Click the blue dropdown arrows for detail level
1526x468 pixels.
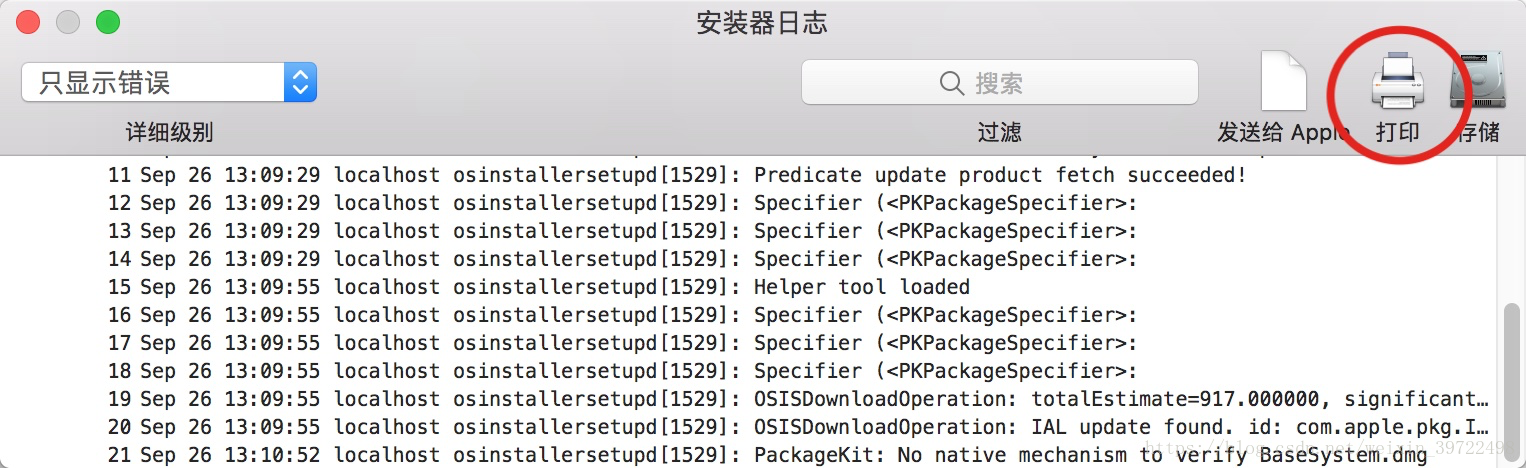(300, 83)
